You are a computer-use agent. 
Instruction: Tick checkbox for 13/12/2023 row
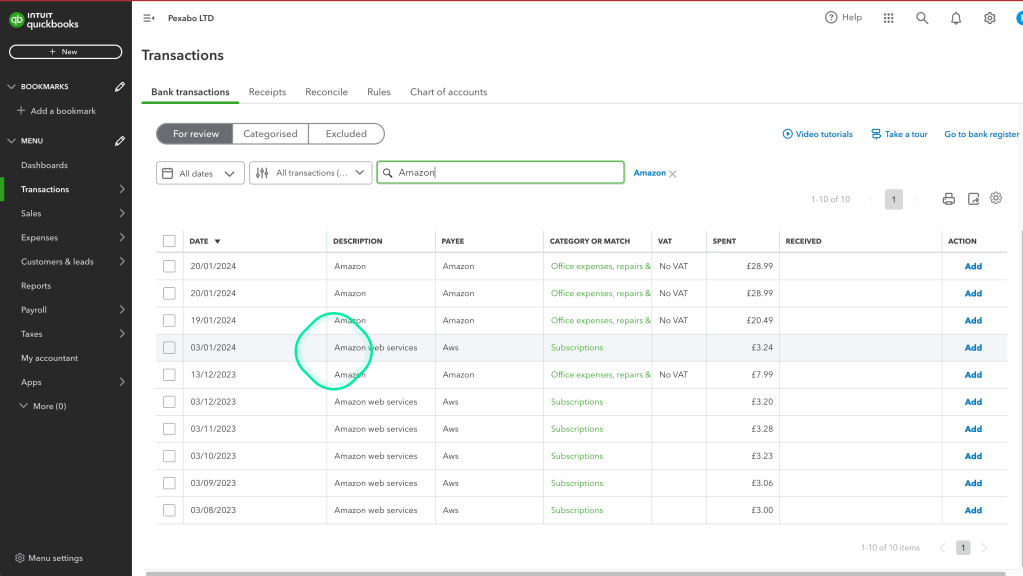(169, 374)
